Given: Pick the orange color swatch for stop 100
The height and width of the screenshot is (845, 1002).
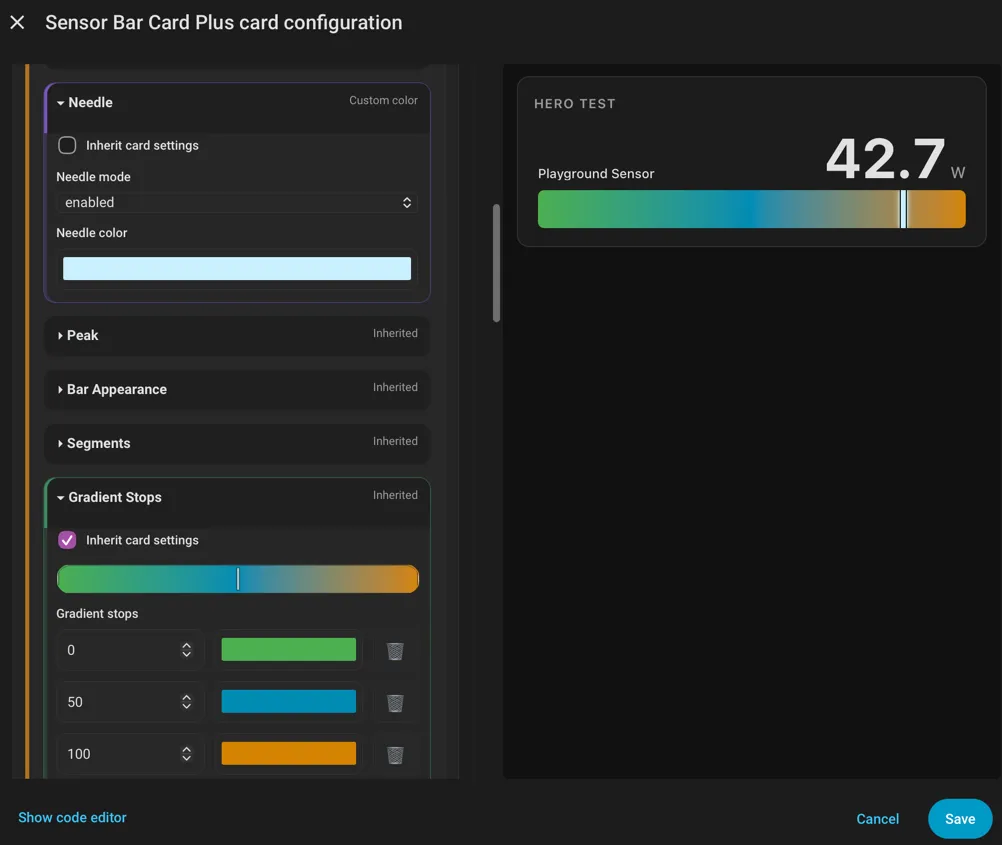Looking at the screenshot, I should (289, 754).
